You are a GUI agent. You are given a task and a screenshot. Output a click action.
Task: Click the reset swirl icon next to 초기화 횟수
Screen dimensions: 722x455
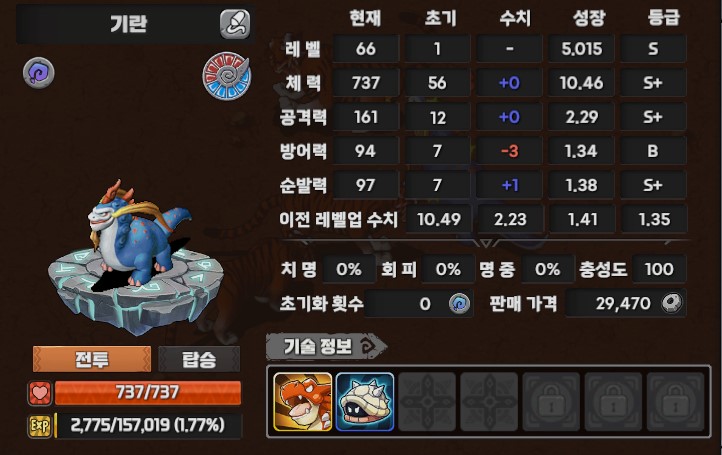[x=459, y=303]
